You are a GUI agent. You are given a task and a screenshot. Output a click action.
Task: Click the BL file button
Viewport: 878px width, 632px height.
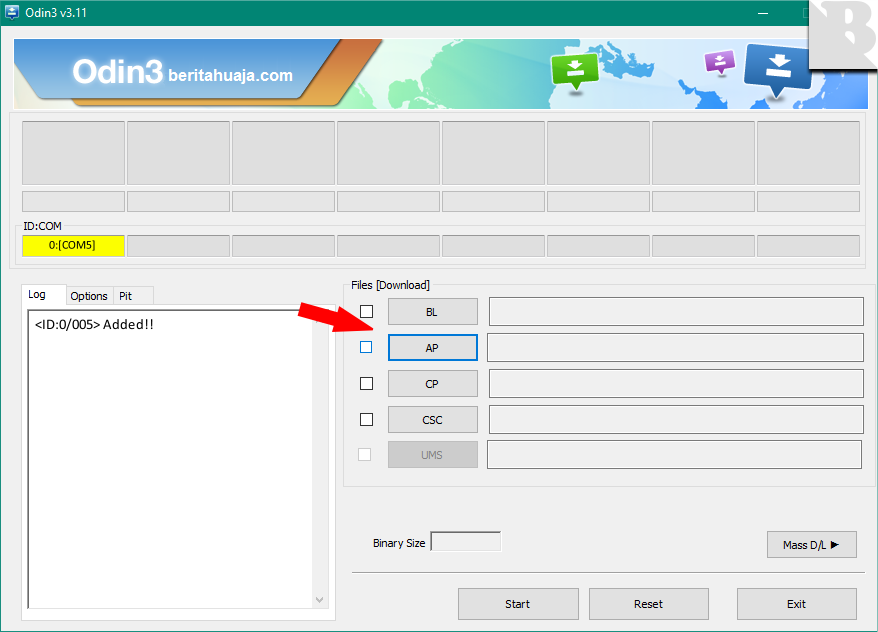[432, 312]
